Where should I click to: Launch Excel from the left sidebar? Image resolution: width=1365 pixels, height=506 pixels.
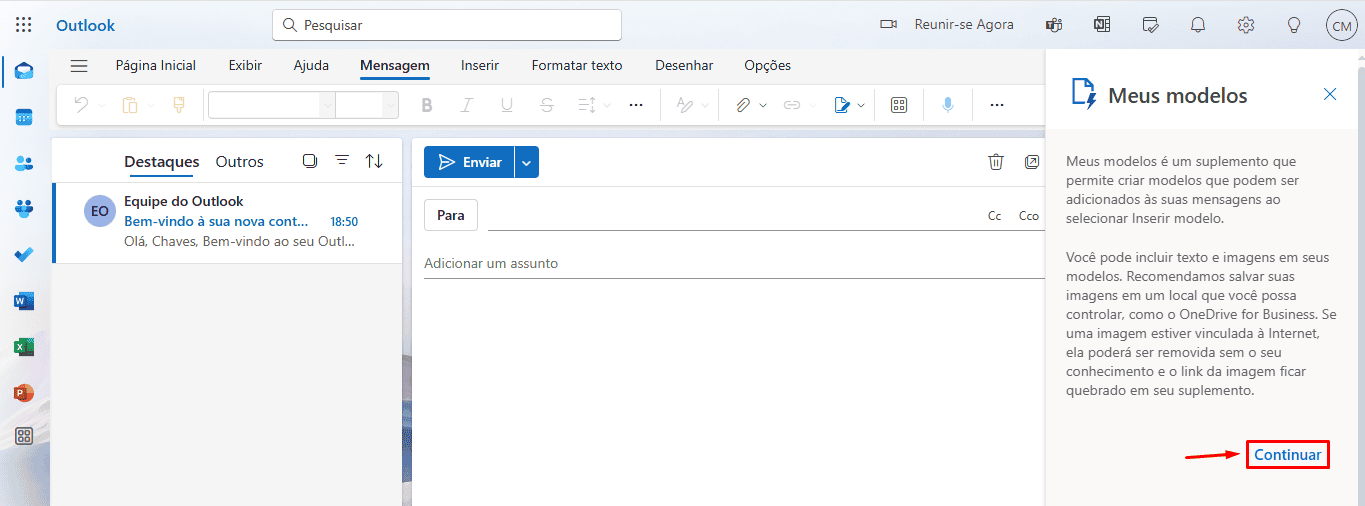coord(24,347)
